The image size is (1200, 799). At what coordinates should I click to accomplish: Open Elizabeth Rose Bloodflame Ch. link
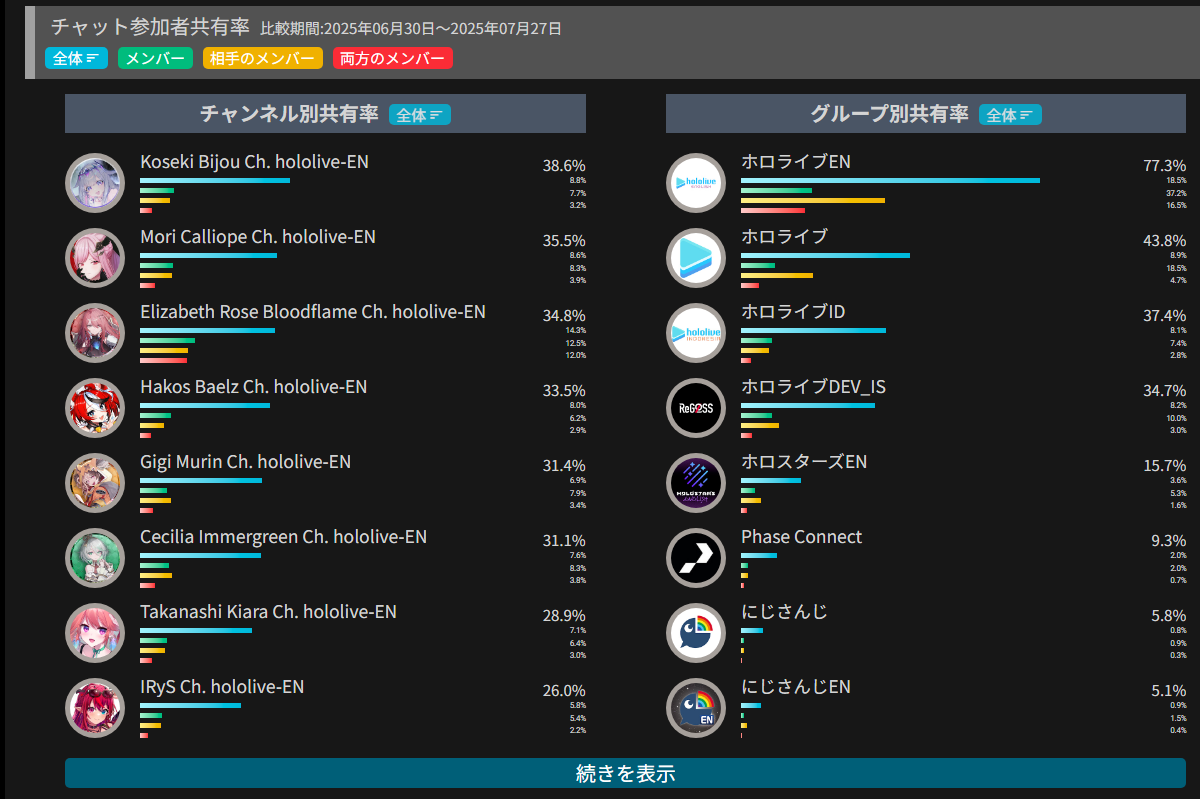coord(313,312)
